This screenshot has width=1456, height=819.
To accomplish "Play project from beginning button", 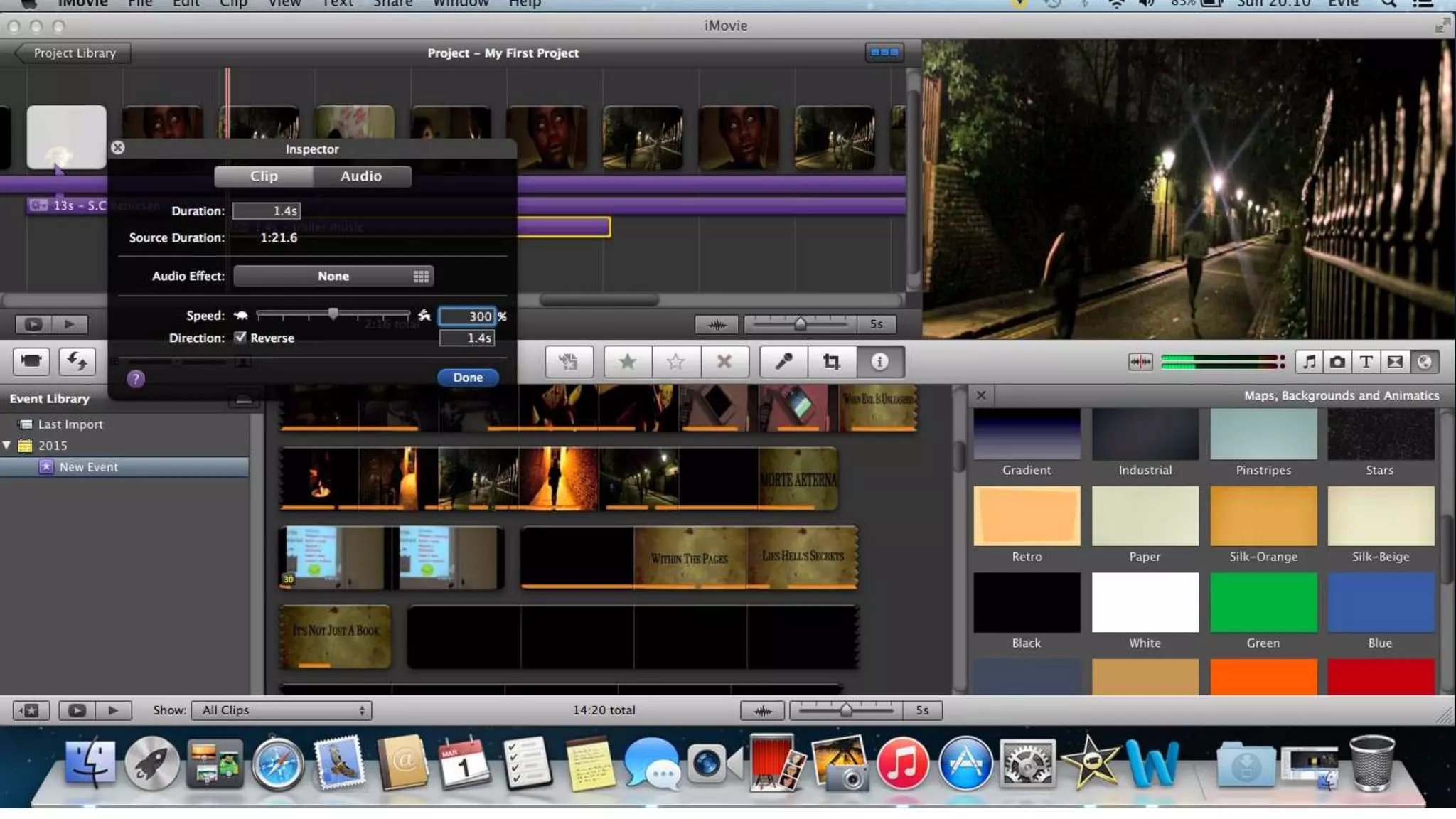I will click(70, 324).
